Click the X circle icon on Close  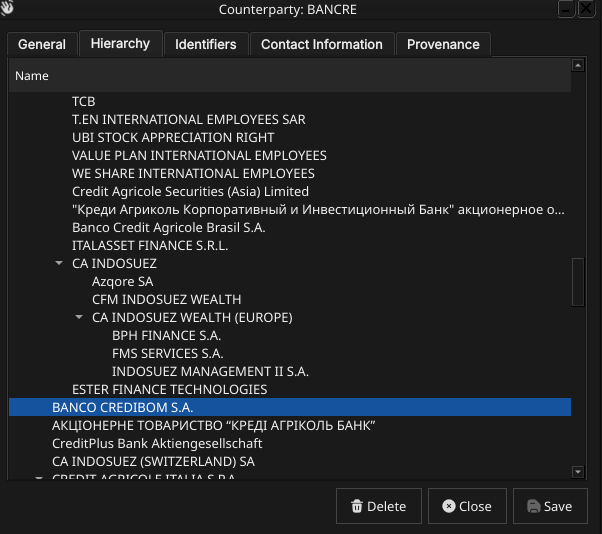tap(448, 506)
